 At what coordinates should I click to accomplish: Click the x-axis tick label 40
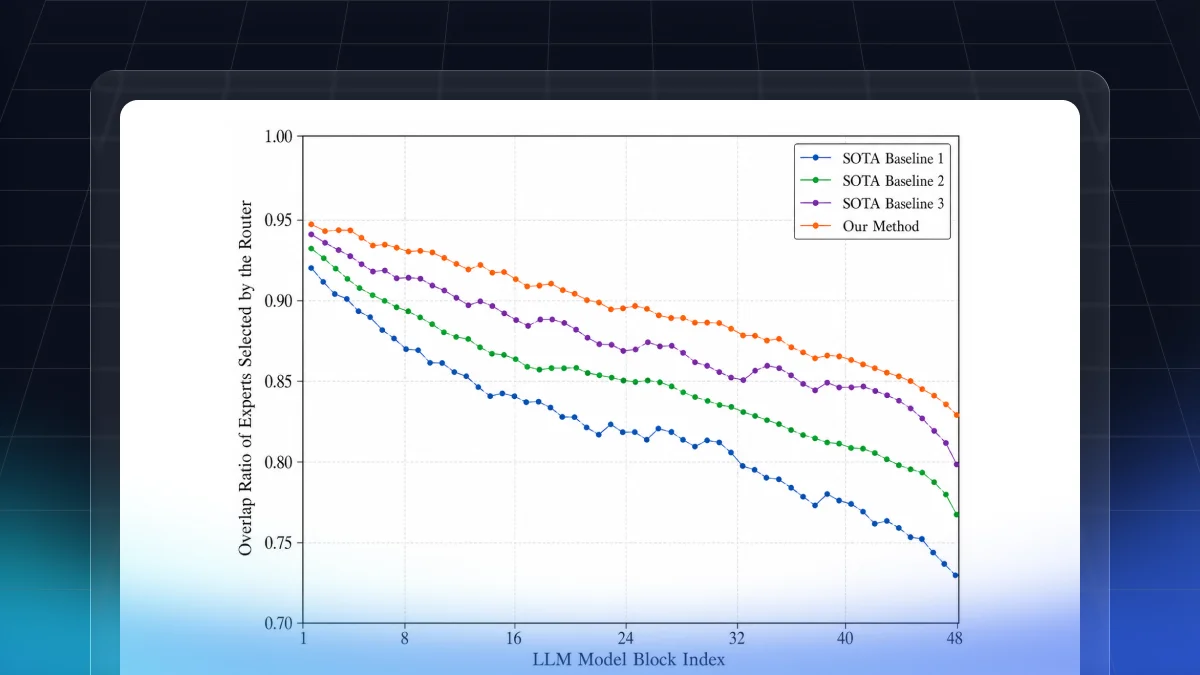pos(847,639)
